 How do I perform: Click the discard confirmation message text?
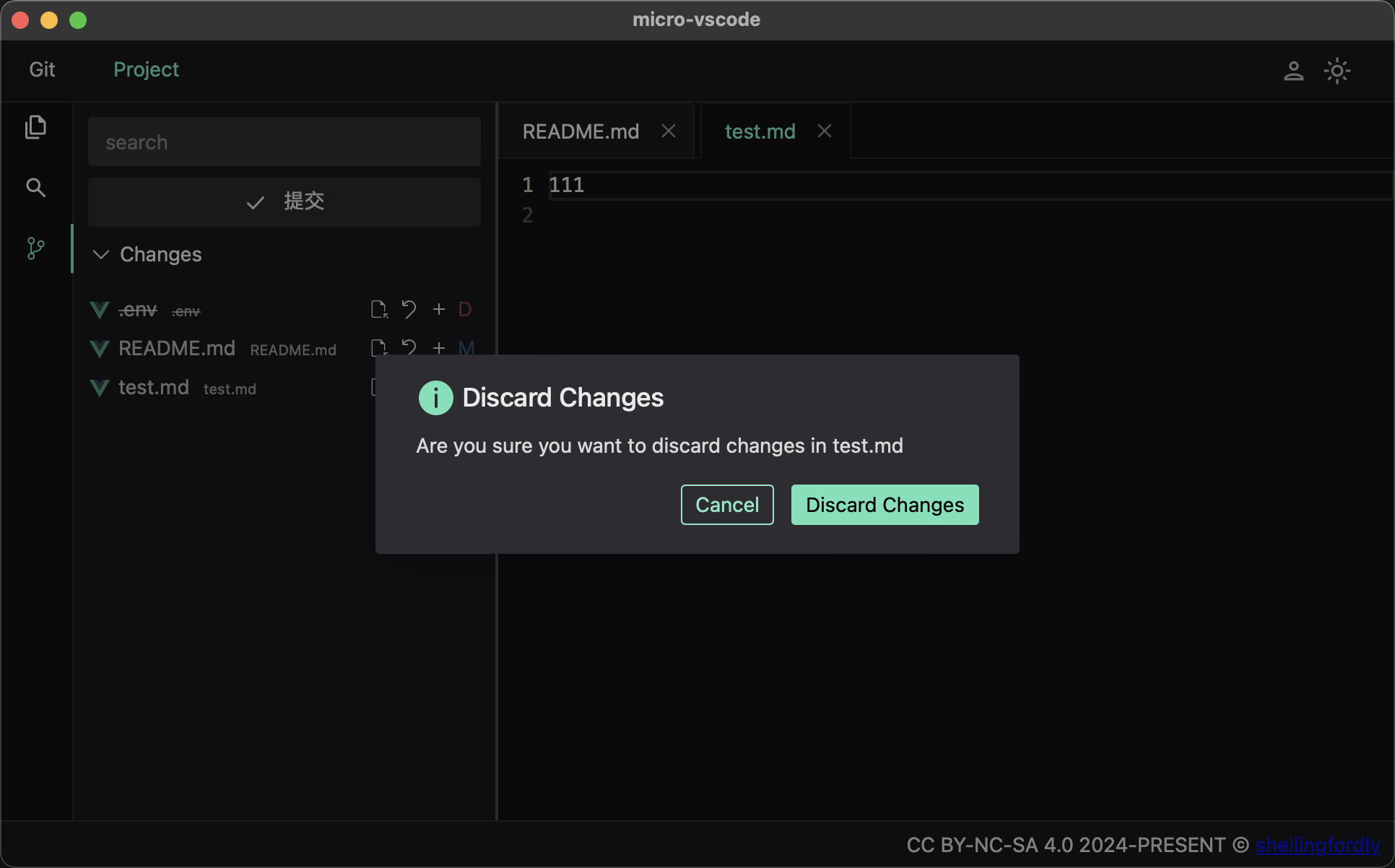(x=659, y=446)
